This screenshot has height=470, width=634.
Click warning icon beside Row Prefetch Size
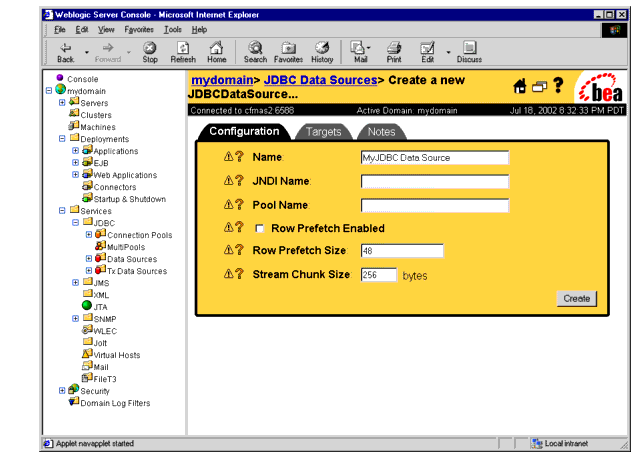tap(228, 250)
